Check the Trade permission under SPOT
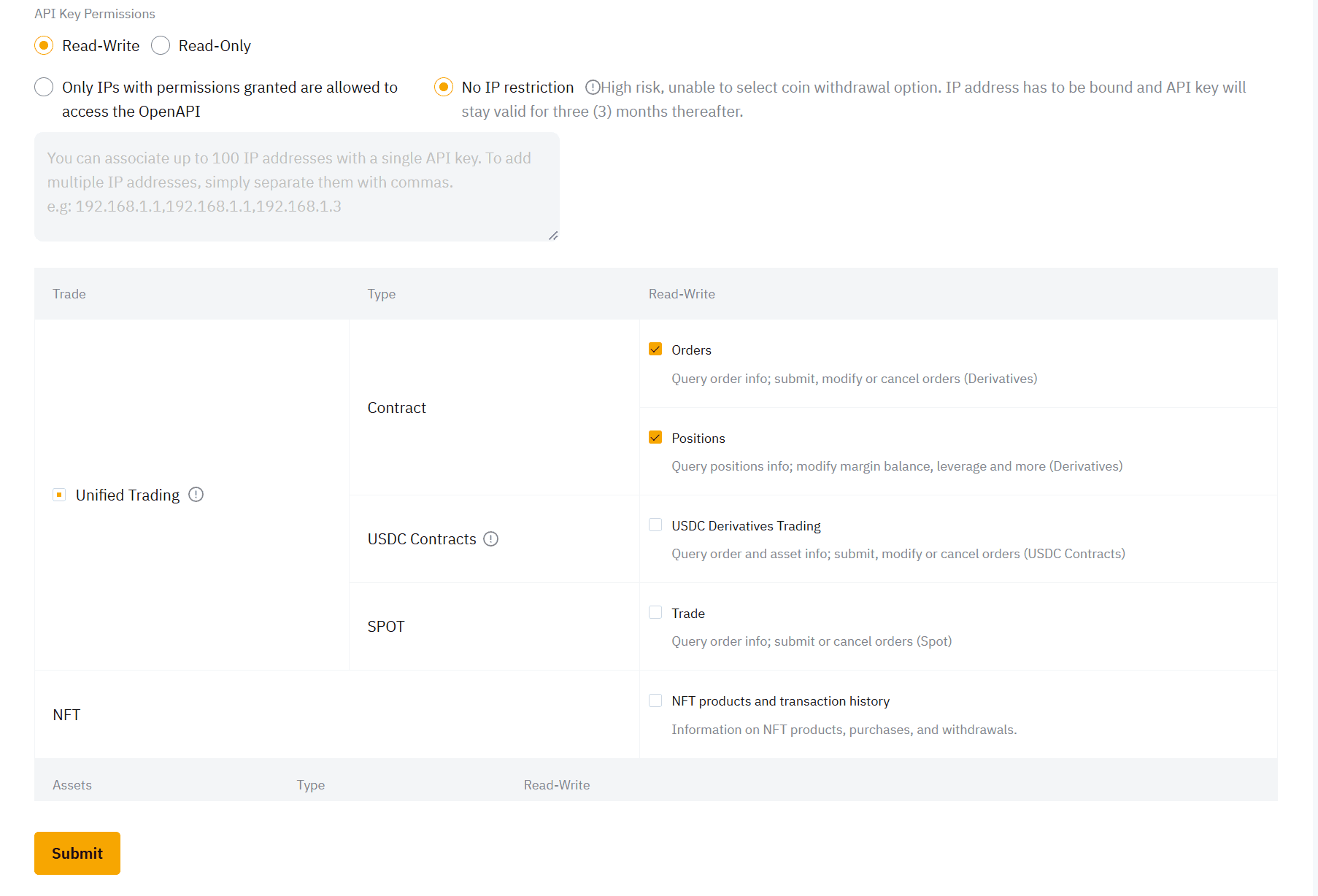 pos(655,612)
